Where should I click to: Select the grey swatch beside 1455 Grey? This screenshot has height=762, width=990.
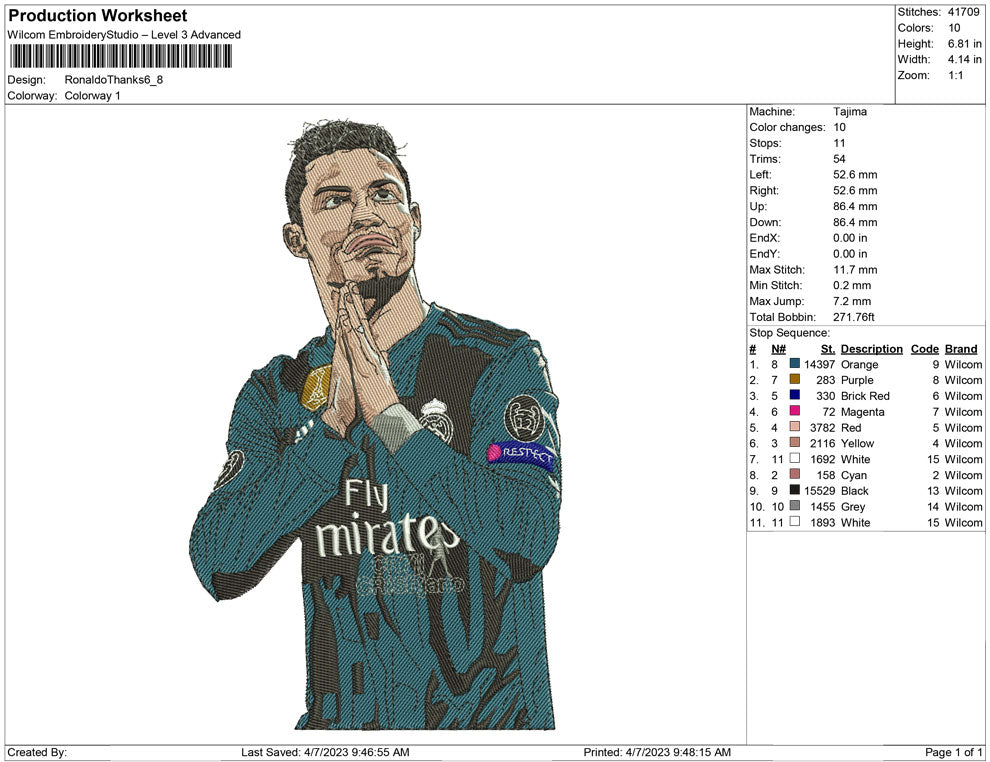coord(794,505)
